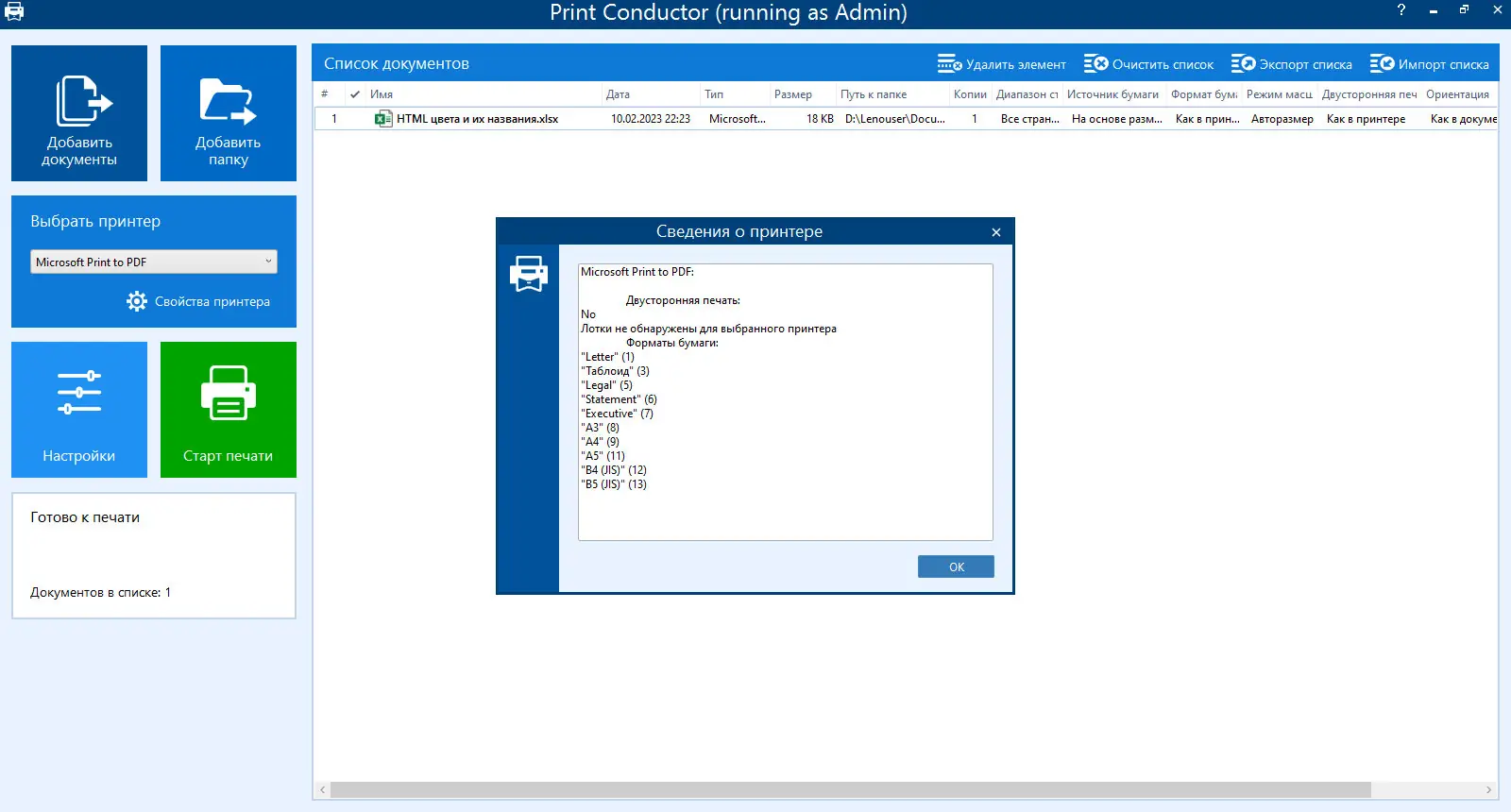Click the "Letter" (1) paper format line
The image size is (1511, 812).
(x=607, y=357)
